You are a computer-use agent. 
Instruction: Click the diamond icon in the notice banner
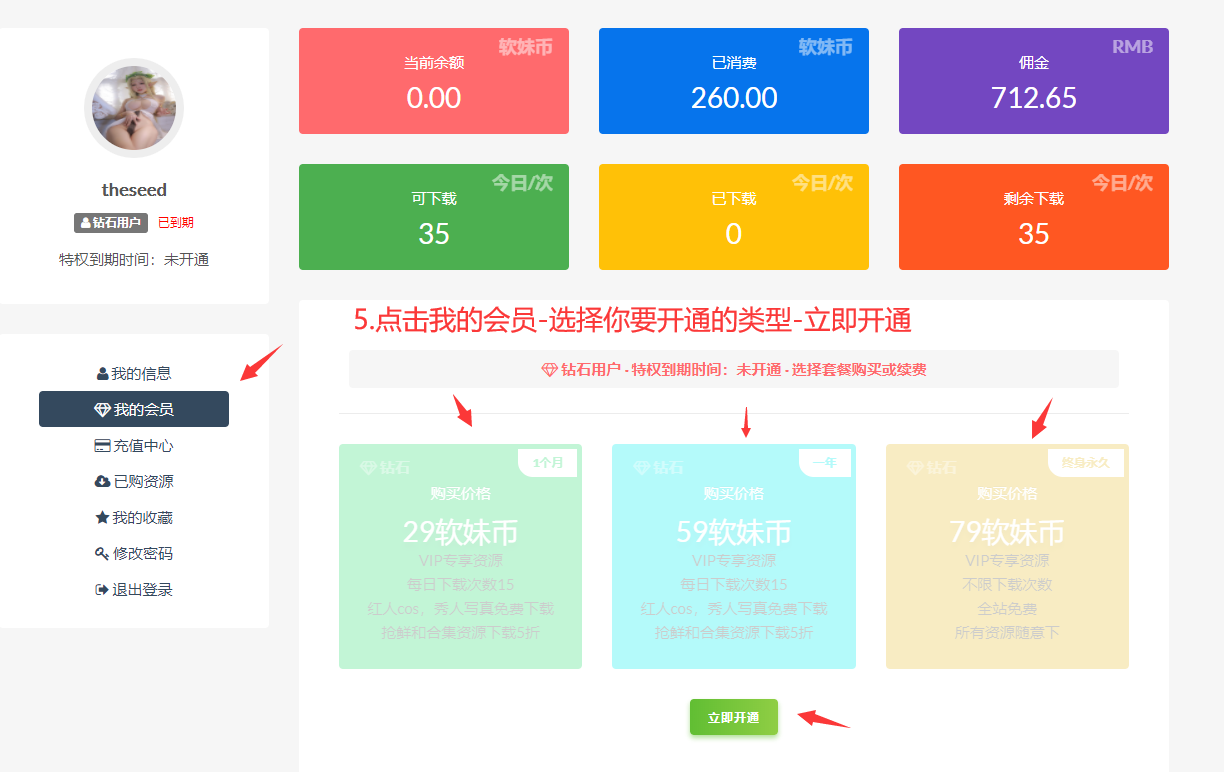(549, 370)
